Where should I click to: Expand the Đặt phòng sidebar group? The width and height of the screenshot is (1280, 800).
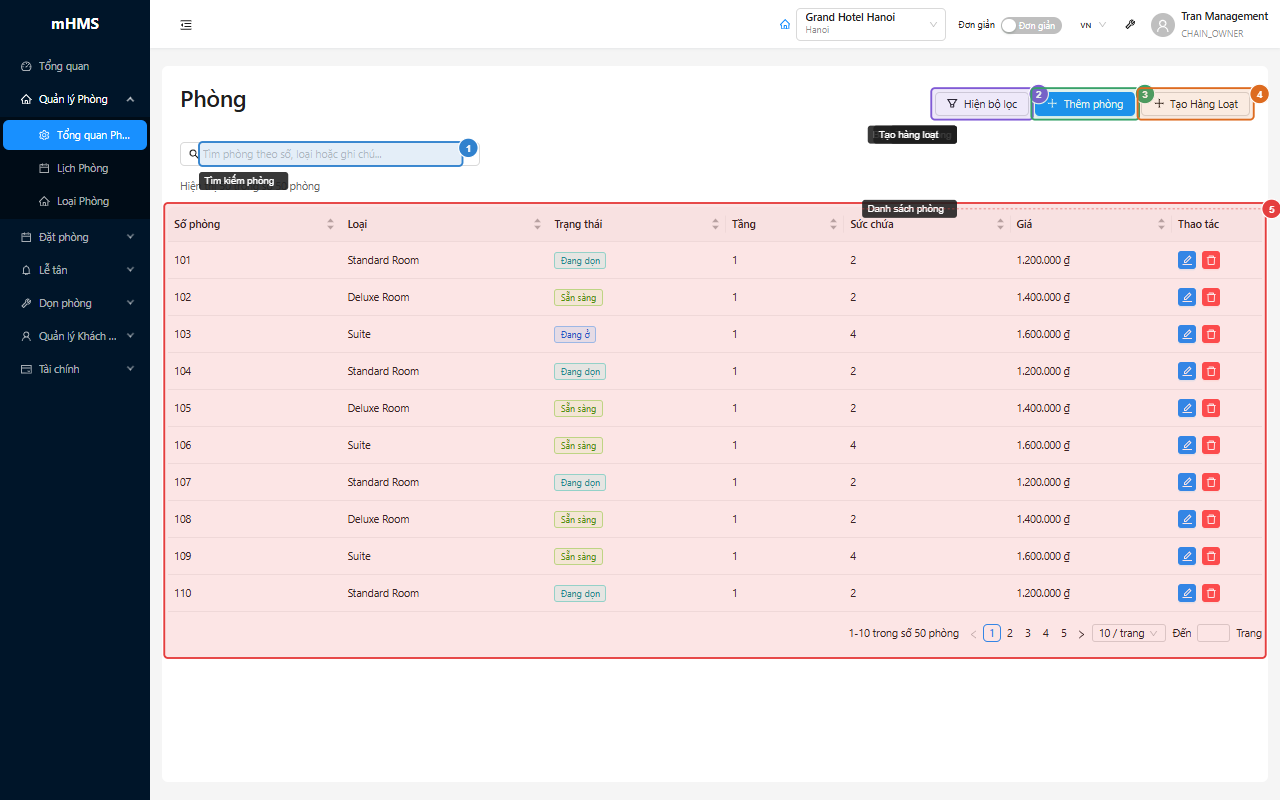(x=75, y=237)
